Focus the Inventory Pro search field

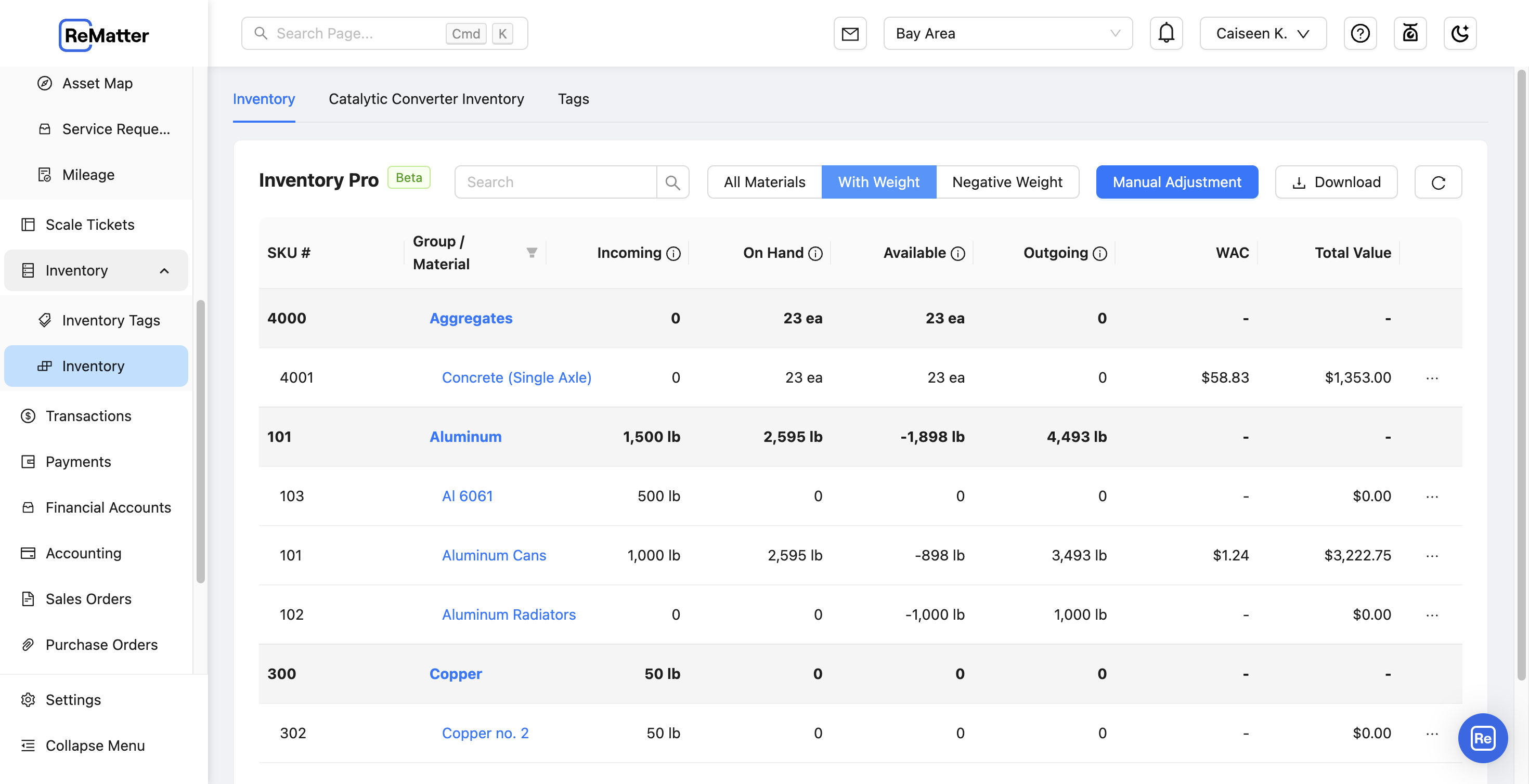555,182
